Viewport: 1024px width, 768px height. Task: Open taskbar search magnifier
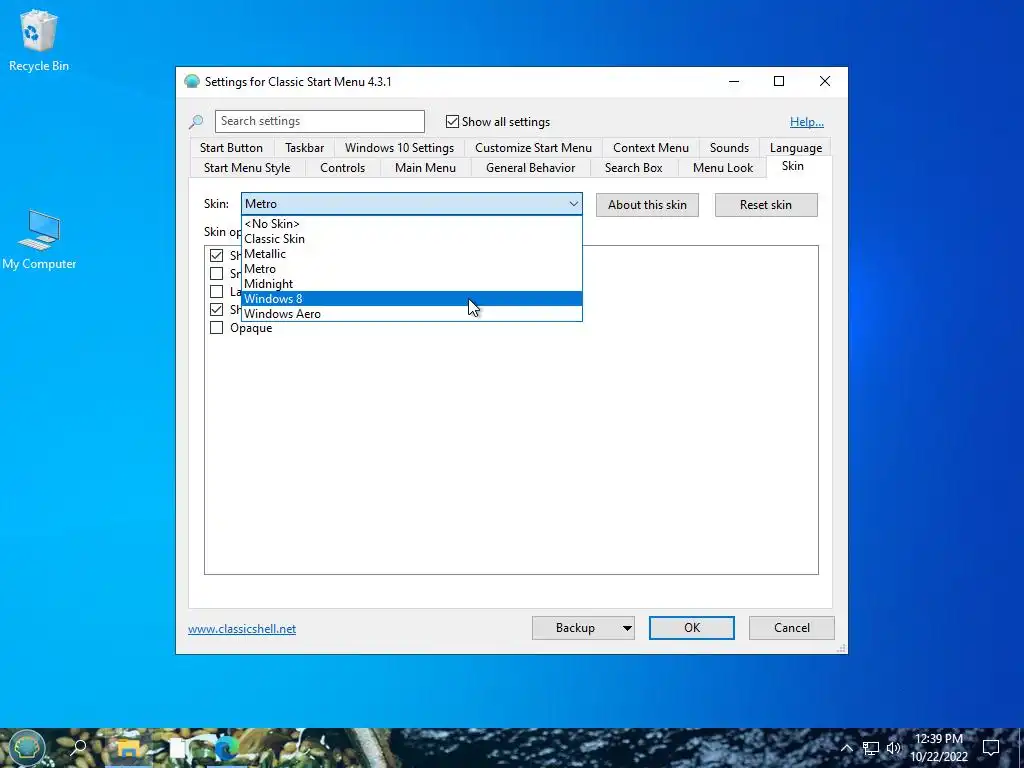[78, 748]
